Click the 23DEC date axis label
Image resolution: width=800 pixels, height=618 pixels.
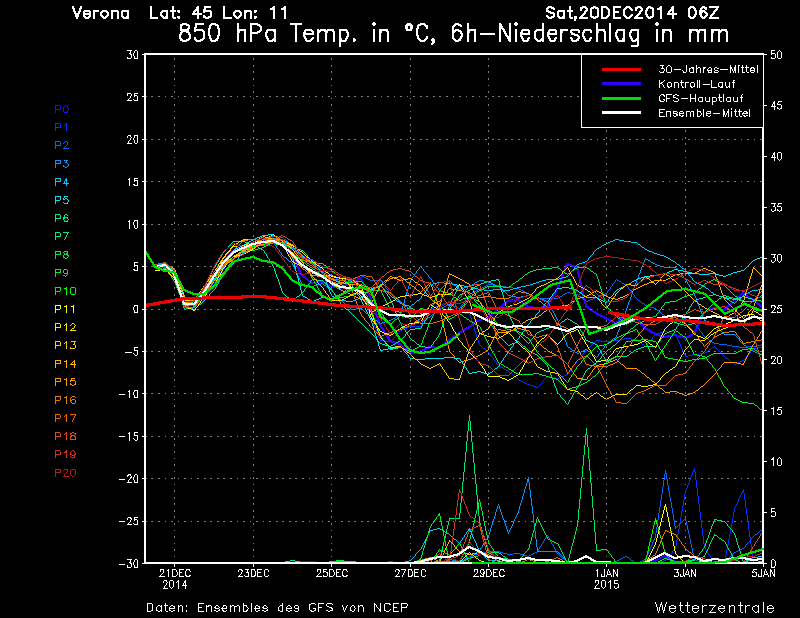[x=253, y=574]
